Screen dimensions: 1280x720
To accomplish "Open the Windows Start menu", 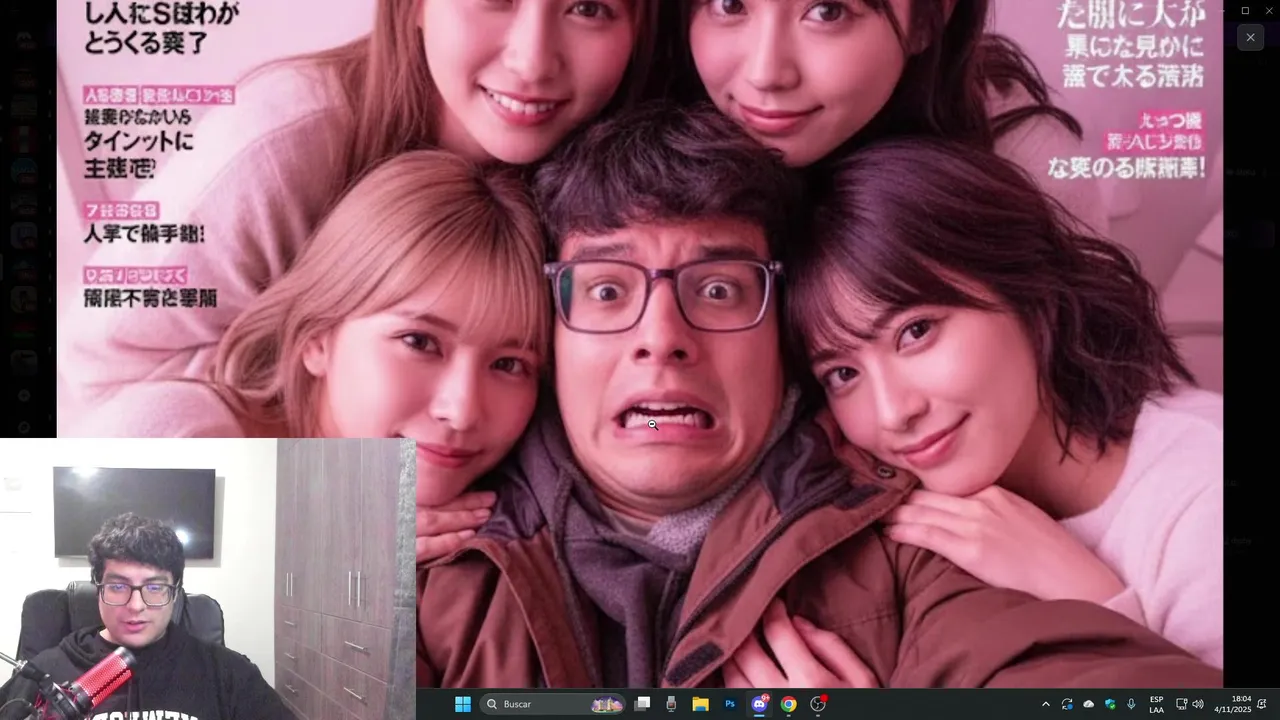I will (463, 704).
